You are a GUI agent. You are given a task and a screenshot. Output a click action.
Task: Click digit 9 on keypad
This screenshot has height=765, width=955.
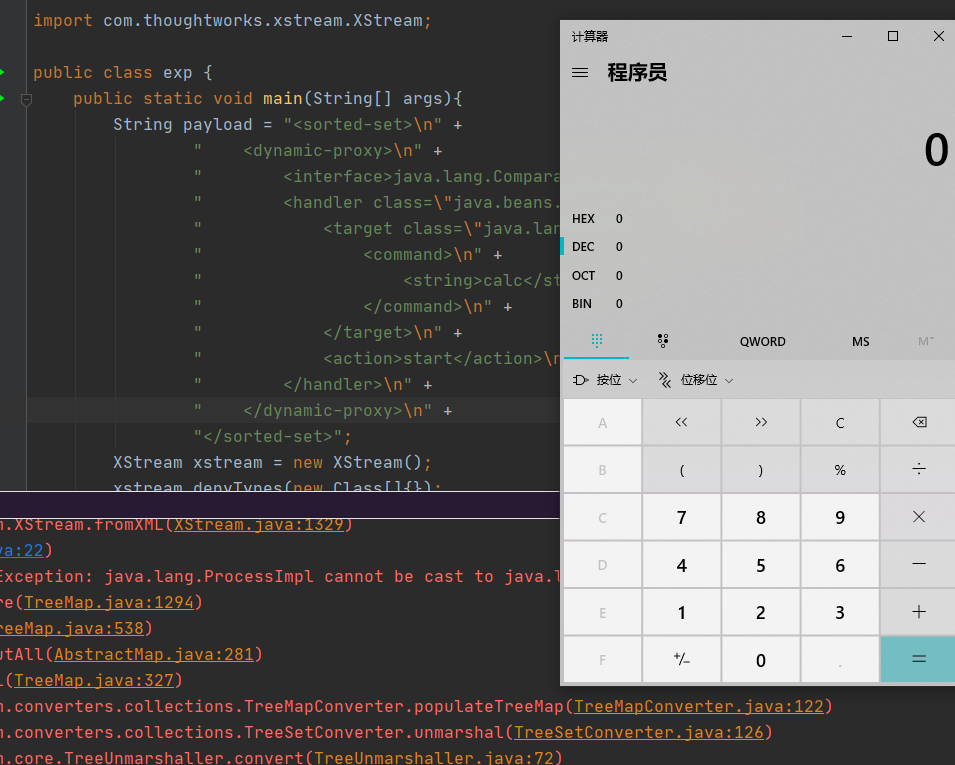tap(840, 517)
